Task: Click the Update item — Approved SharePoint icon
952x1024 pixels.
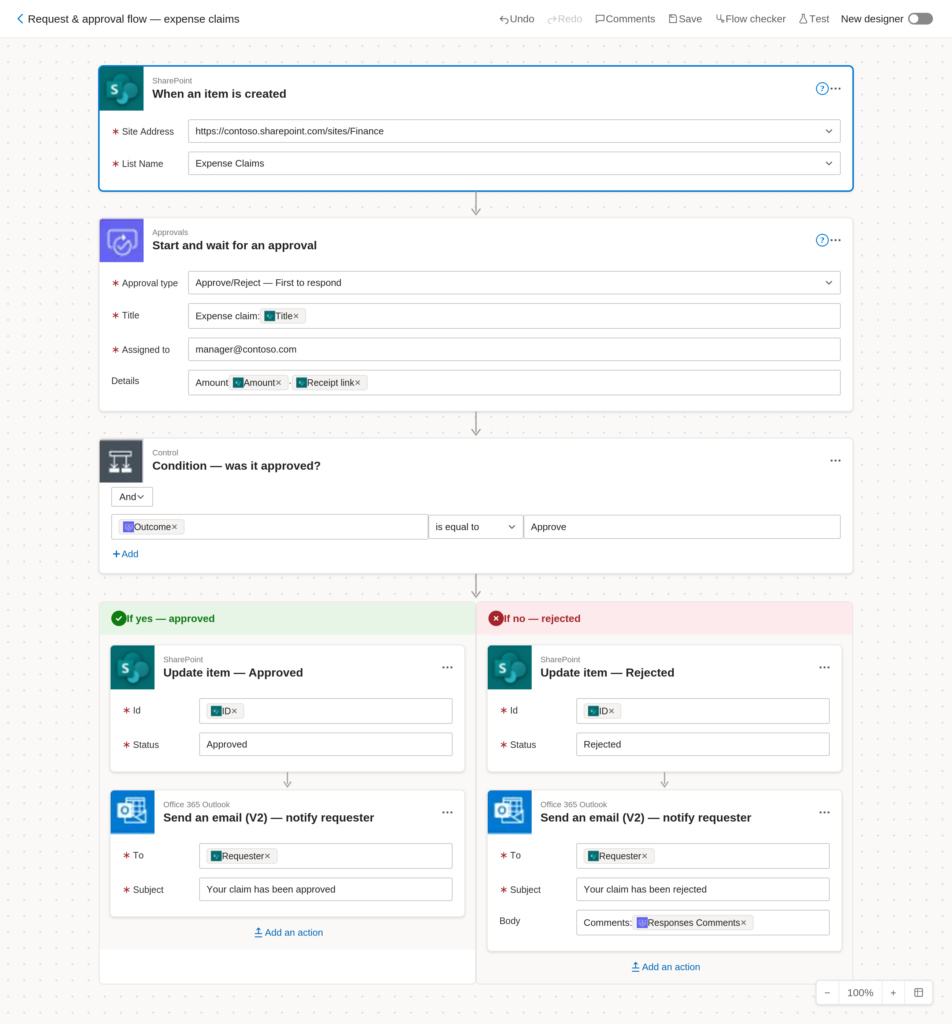Action: 133,667
